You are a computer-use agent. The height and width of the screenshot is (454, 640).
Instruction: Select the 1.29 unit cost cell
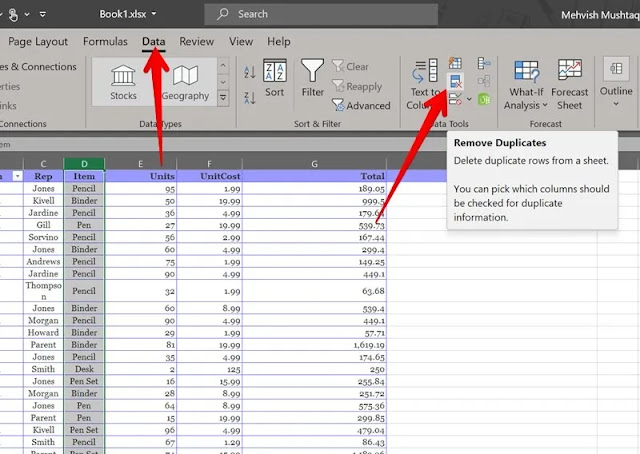coord(209,442)
